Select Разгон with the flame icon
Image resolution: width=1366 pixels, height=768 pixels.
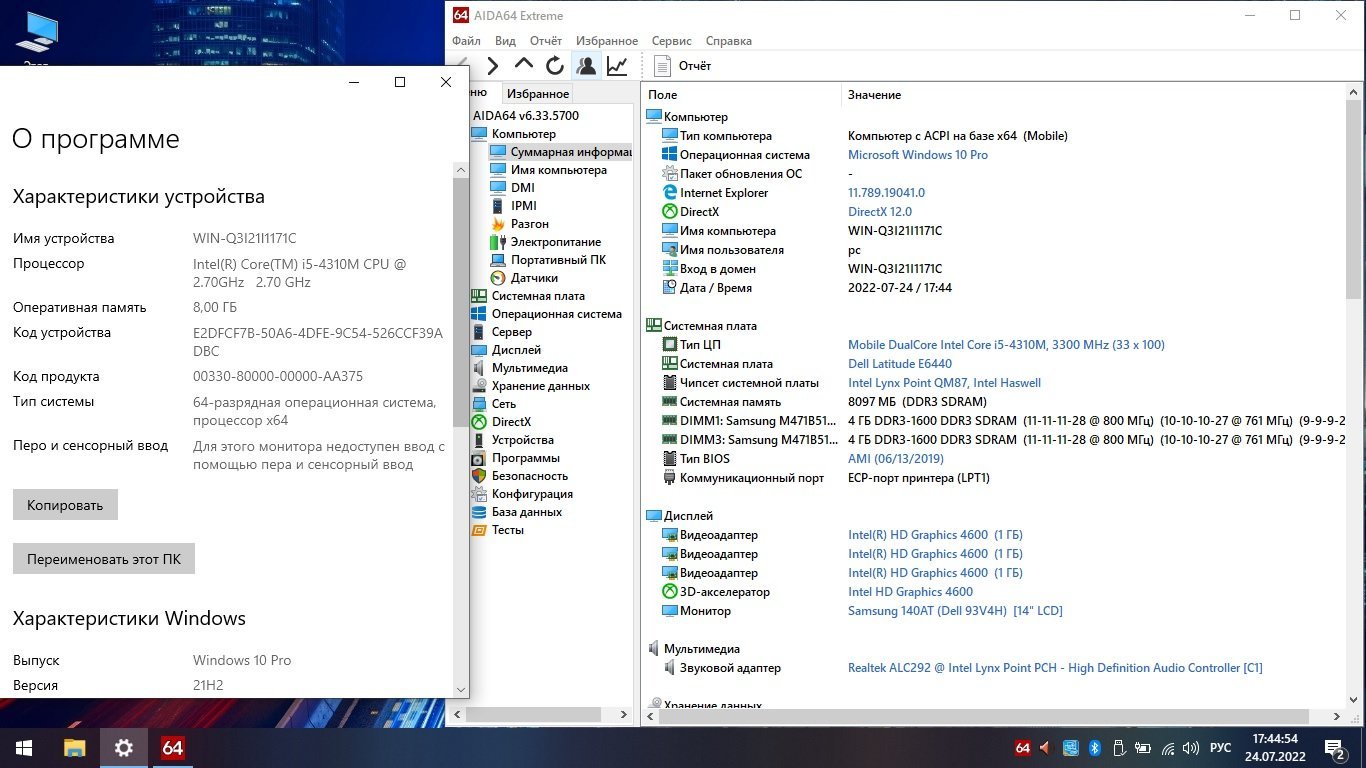click(520, 224)
